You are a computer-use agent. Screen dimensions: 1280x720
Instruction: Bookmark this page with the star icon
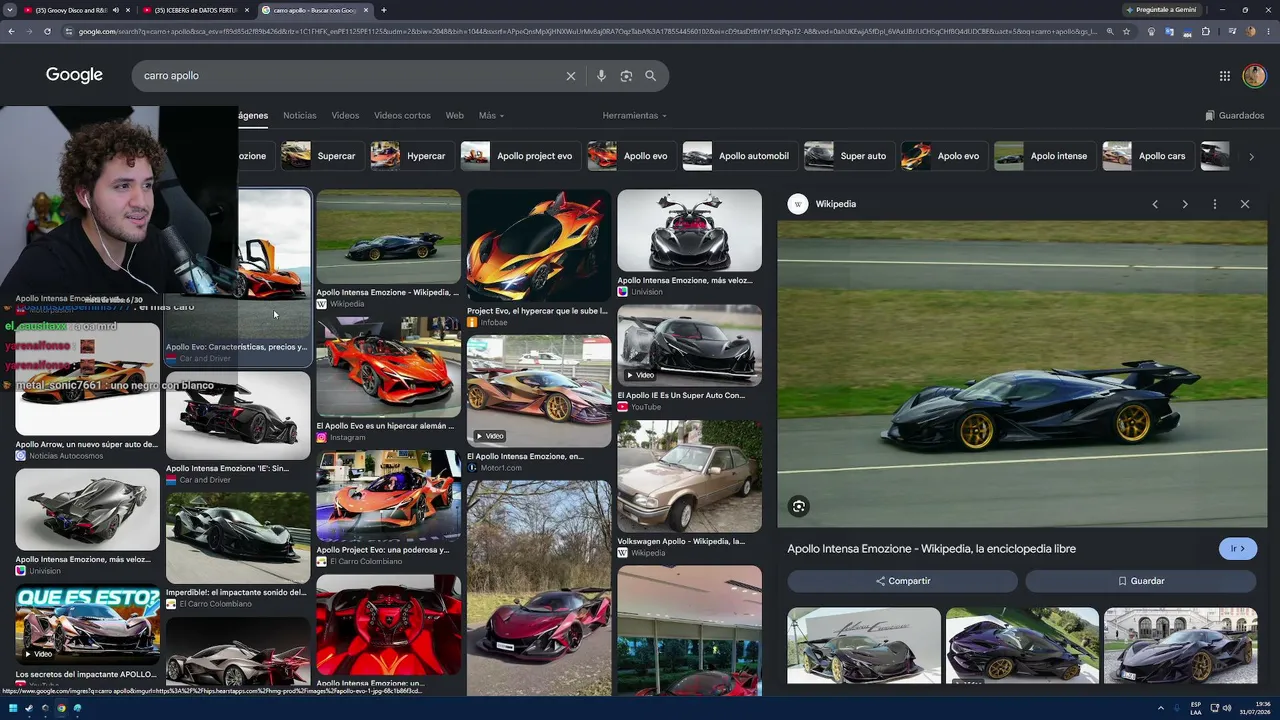(x=1126, y=31)
